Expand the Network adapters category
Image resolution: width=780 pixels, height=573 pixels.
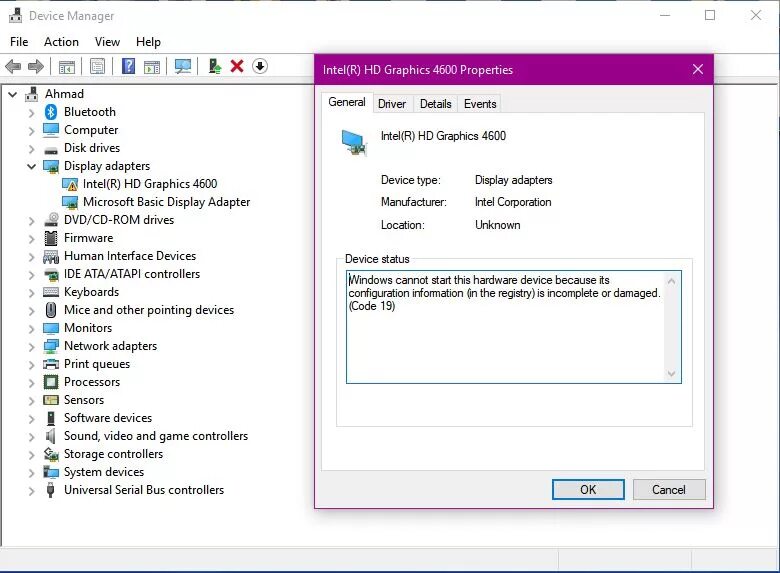(31, 347)
